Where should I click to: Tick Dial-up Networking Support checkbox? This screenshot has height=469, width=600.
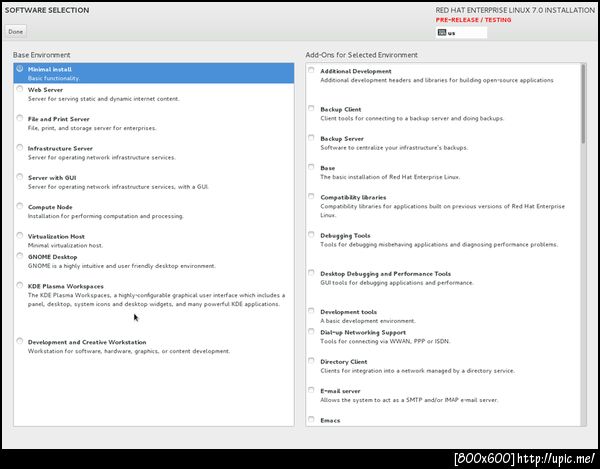(x=311, y=331)
